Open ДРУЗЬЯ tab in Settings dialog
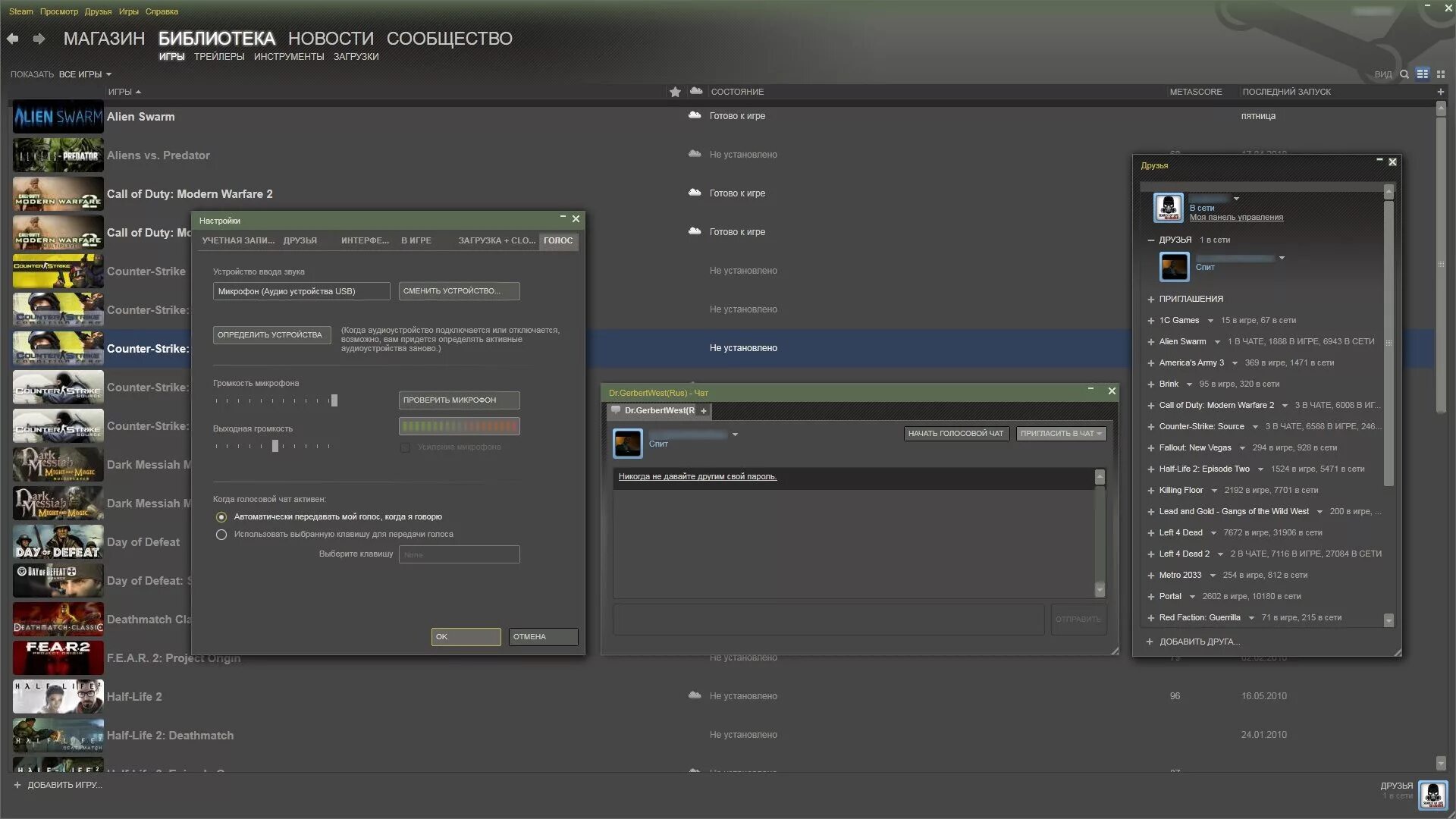Image resolution: width=1456 pixels, height=819 pixels. [x=300, y=240]
